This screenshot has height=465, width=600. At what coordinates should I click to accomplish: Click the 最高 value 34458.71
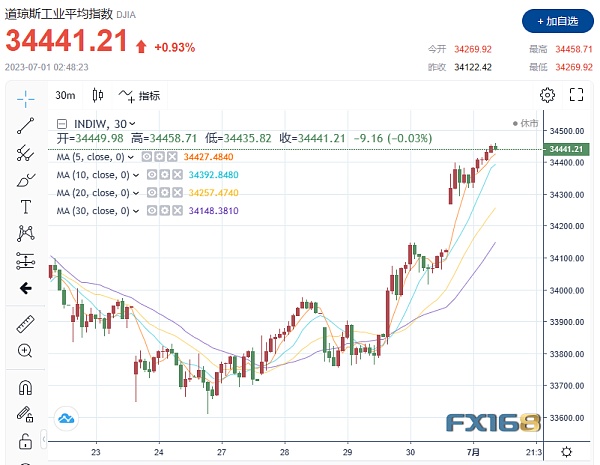(x=574, y=49)
